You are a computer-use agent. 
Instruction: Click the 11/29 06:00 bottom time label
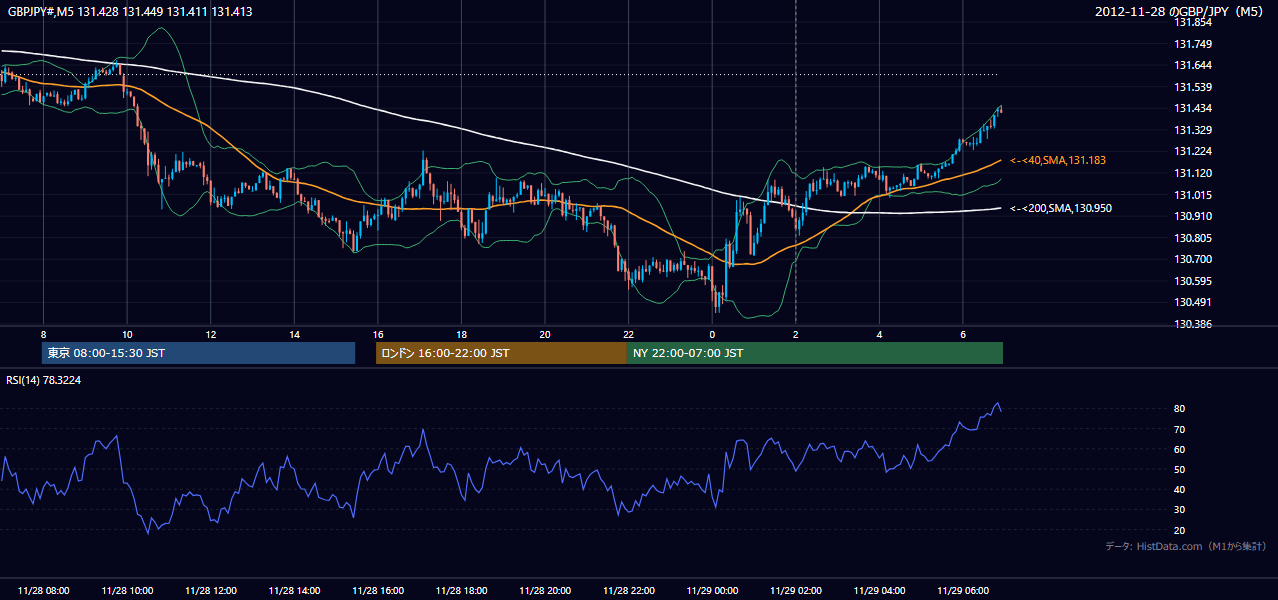(x=963, y=591)
